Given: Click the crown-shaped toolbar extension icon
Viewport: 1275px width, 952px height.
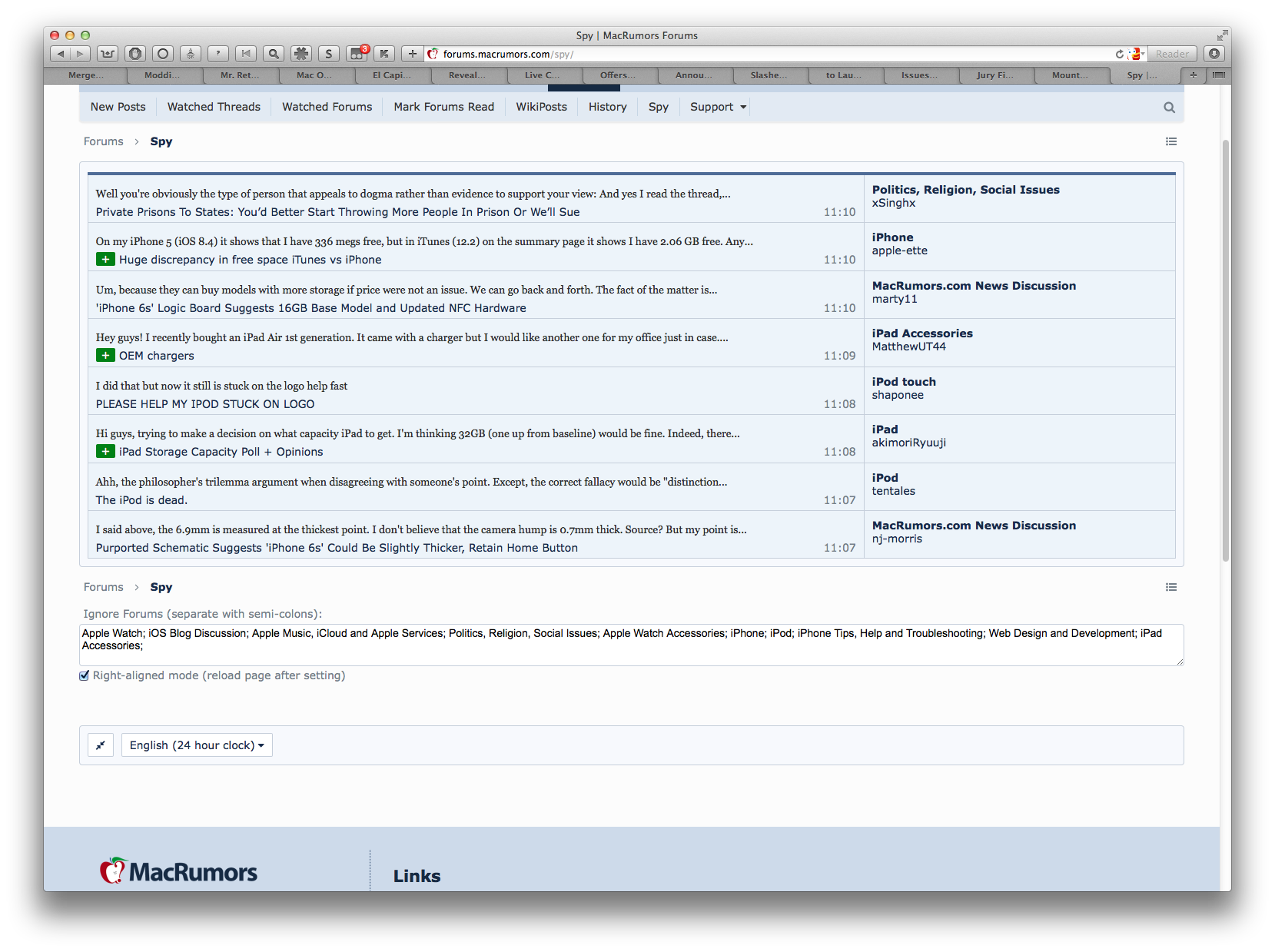Looking at the screenshot, I should pos(108,54).
